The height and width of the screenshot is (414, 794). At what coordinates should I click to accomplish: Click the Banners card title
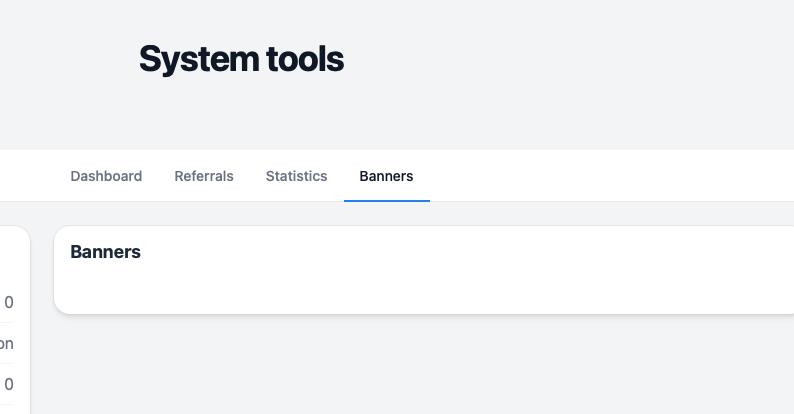(x=105, y=252)
